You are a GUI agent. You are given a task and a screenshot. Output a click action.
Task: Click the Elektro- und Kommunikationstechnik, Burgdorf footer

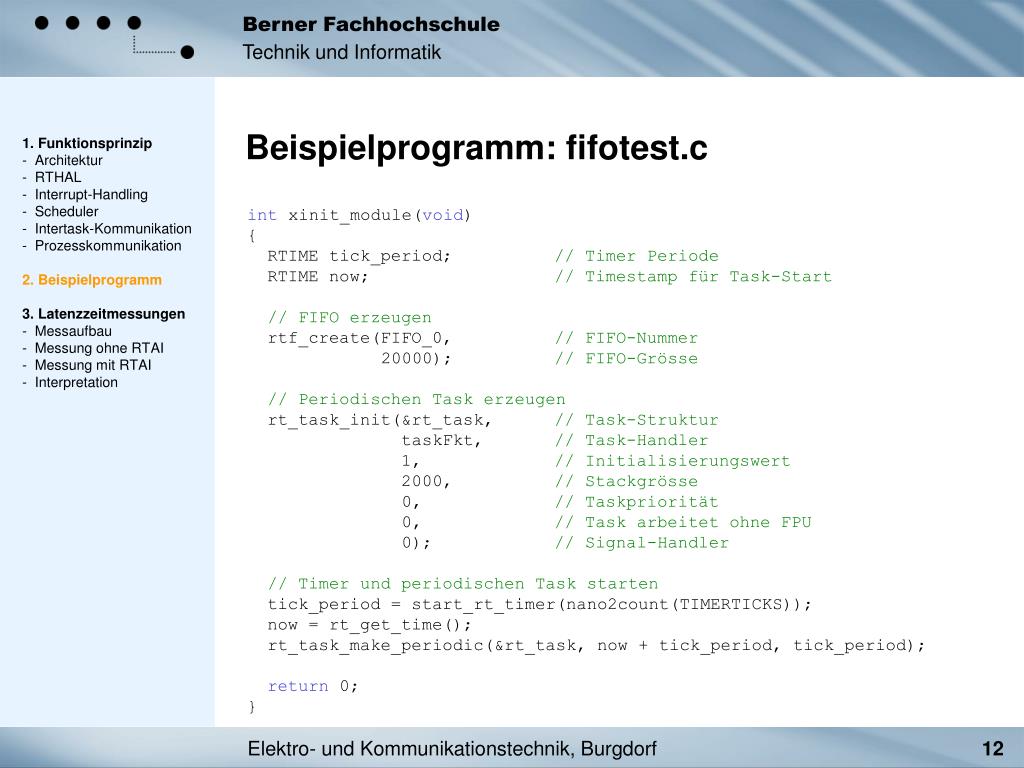click(452, 750)
